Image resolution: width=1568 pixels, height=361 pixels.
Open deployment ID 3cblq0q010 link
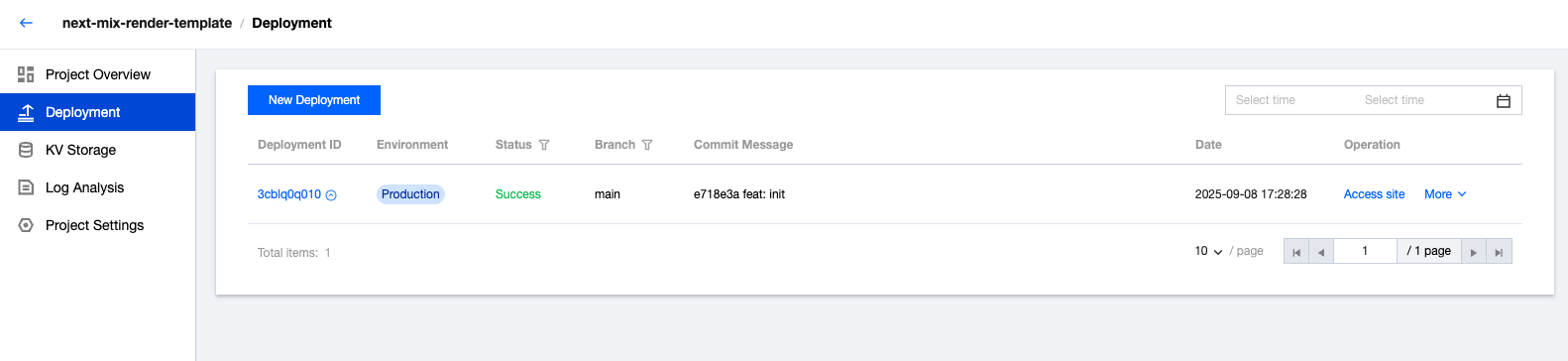289,194
